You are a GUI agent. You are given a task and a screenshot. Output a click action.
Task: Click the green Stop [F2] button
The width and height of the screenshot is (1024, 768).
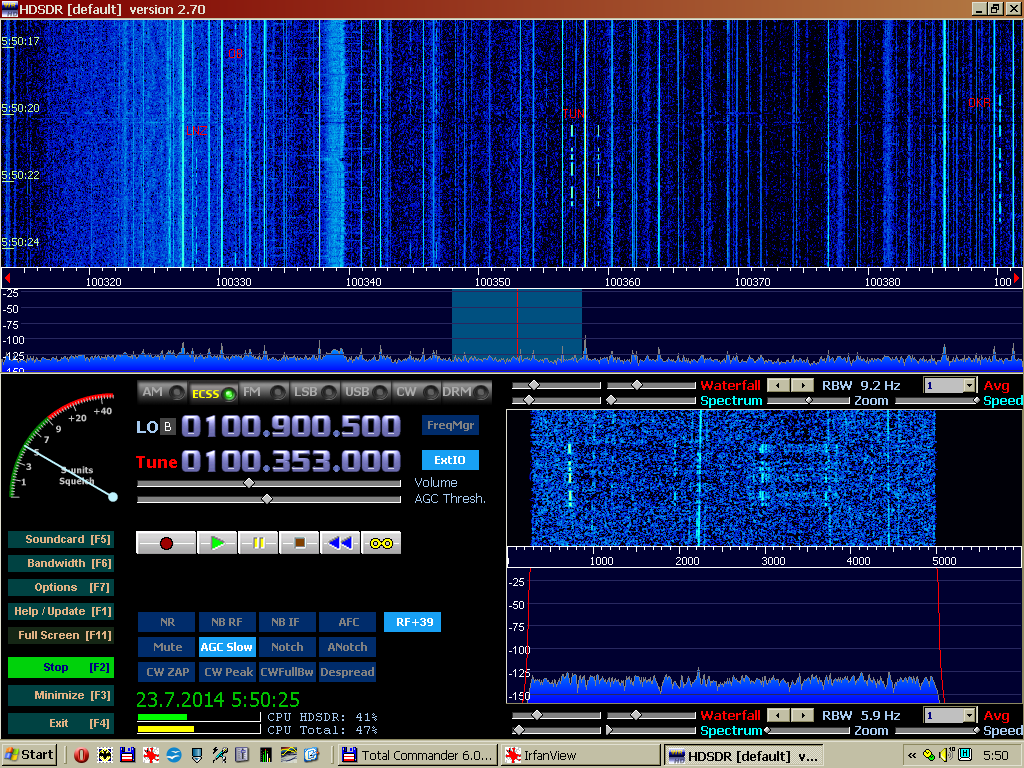pos(61,667)
